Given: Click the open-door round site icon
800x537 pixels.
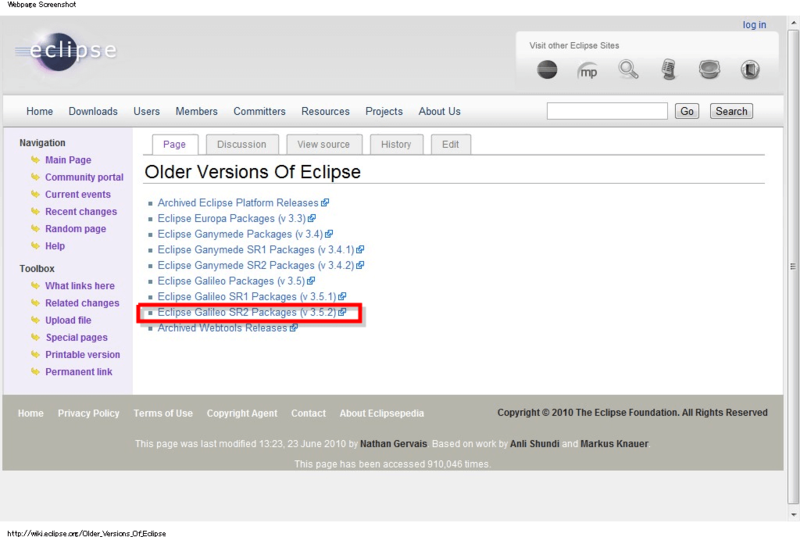Looking at the screenshot, I should 750,69.
